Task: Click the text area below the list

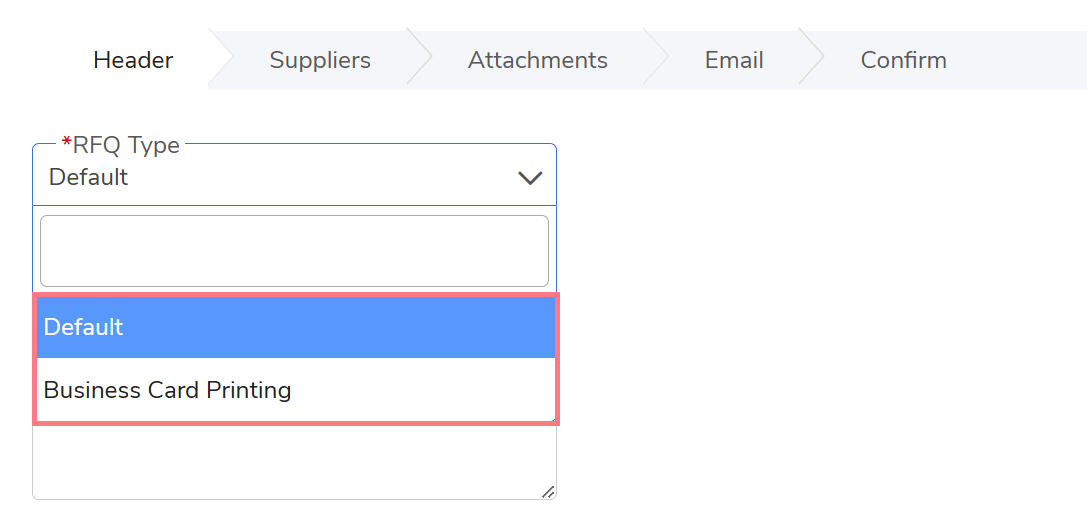Action: (294, 461)
